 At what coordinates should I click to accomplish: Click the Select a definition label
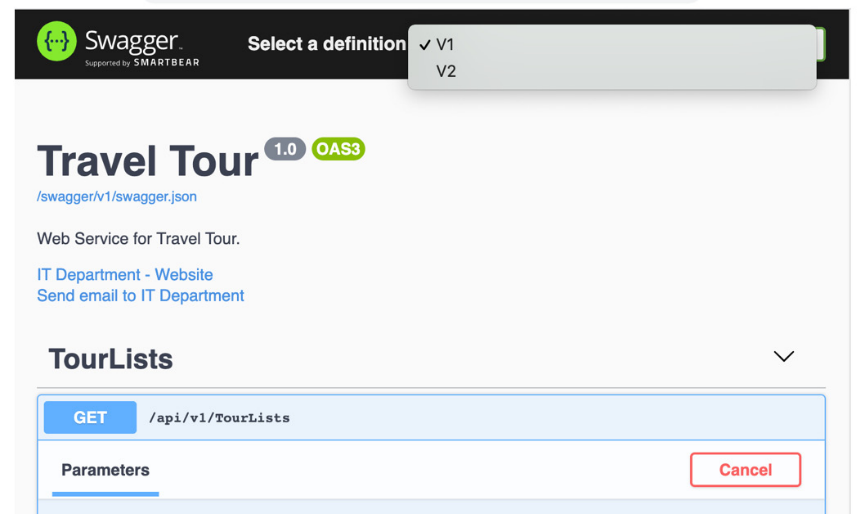pos(327,44)
